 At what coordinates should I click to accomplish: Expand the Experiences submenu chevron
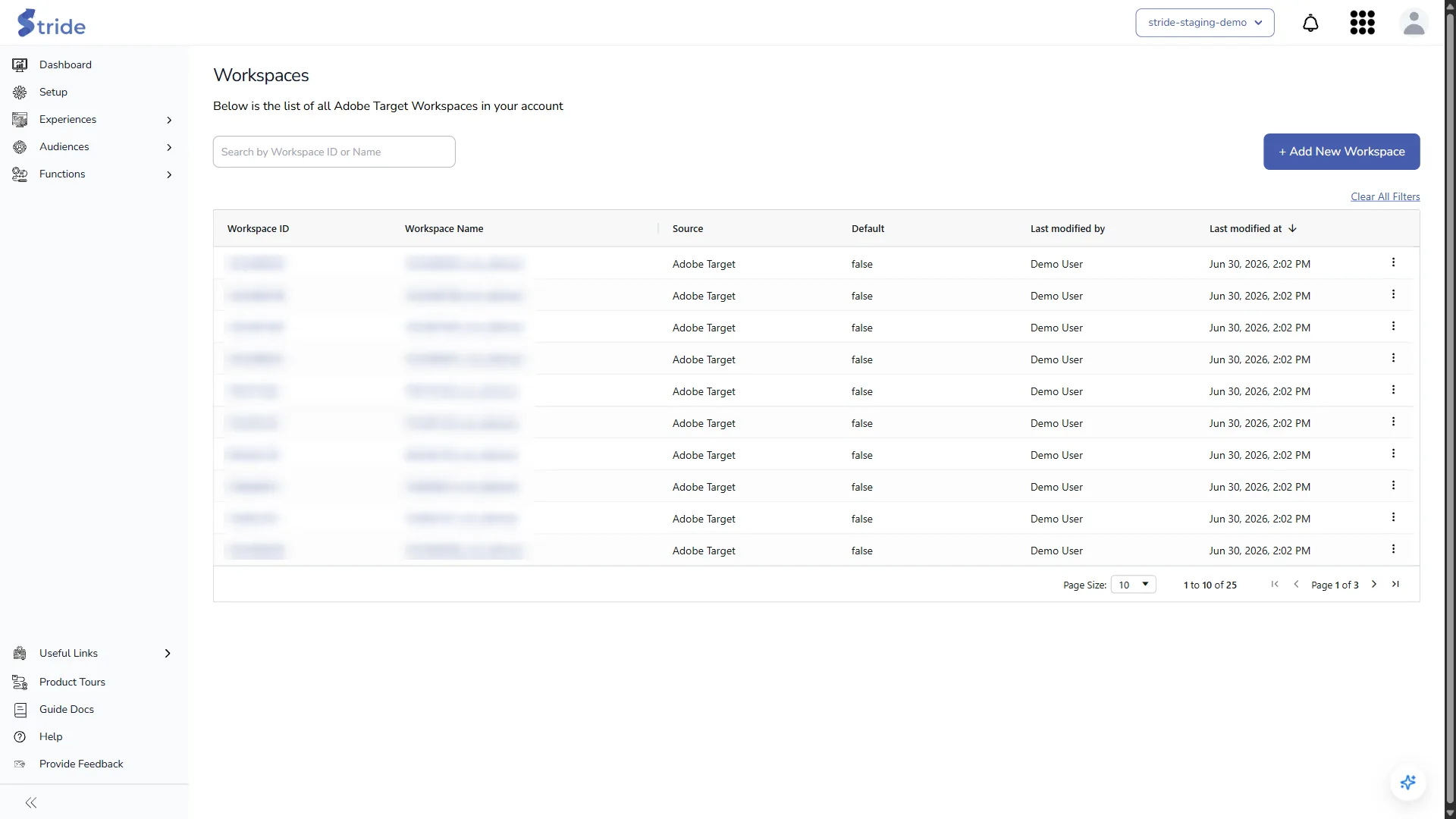[169, 120]
